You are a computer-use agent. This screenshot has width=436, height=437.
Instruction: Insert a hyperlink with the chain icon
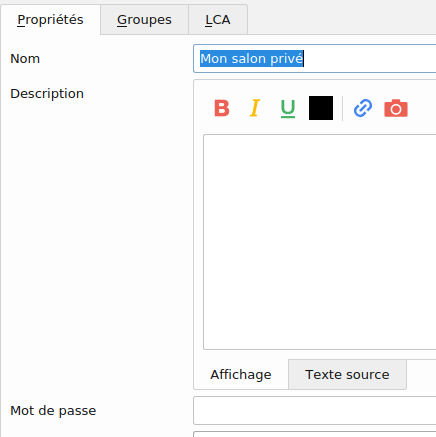click(x=363, y=108)
